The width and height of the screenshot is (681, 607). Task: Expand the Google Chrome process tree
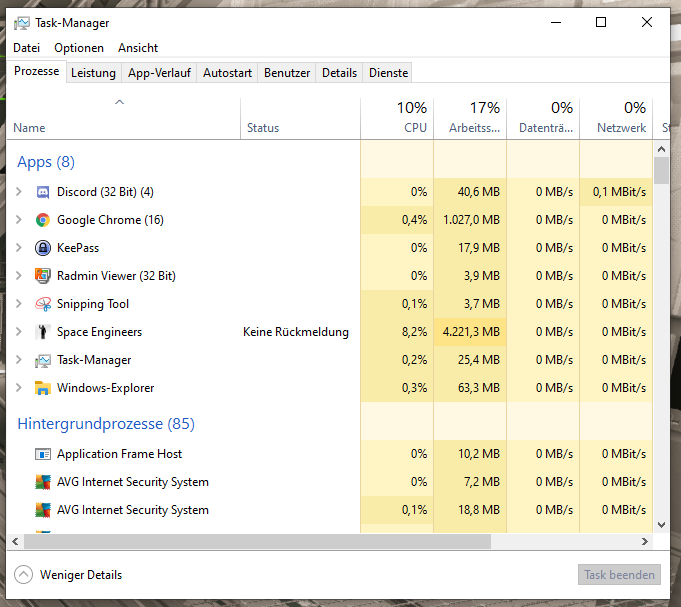pyautogui.click(x=19, y=220)
